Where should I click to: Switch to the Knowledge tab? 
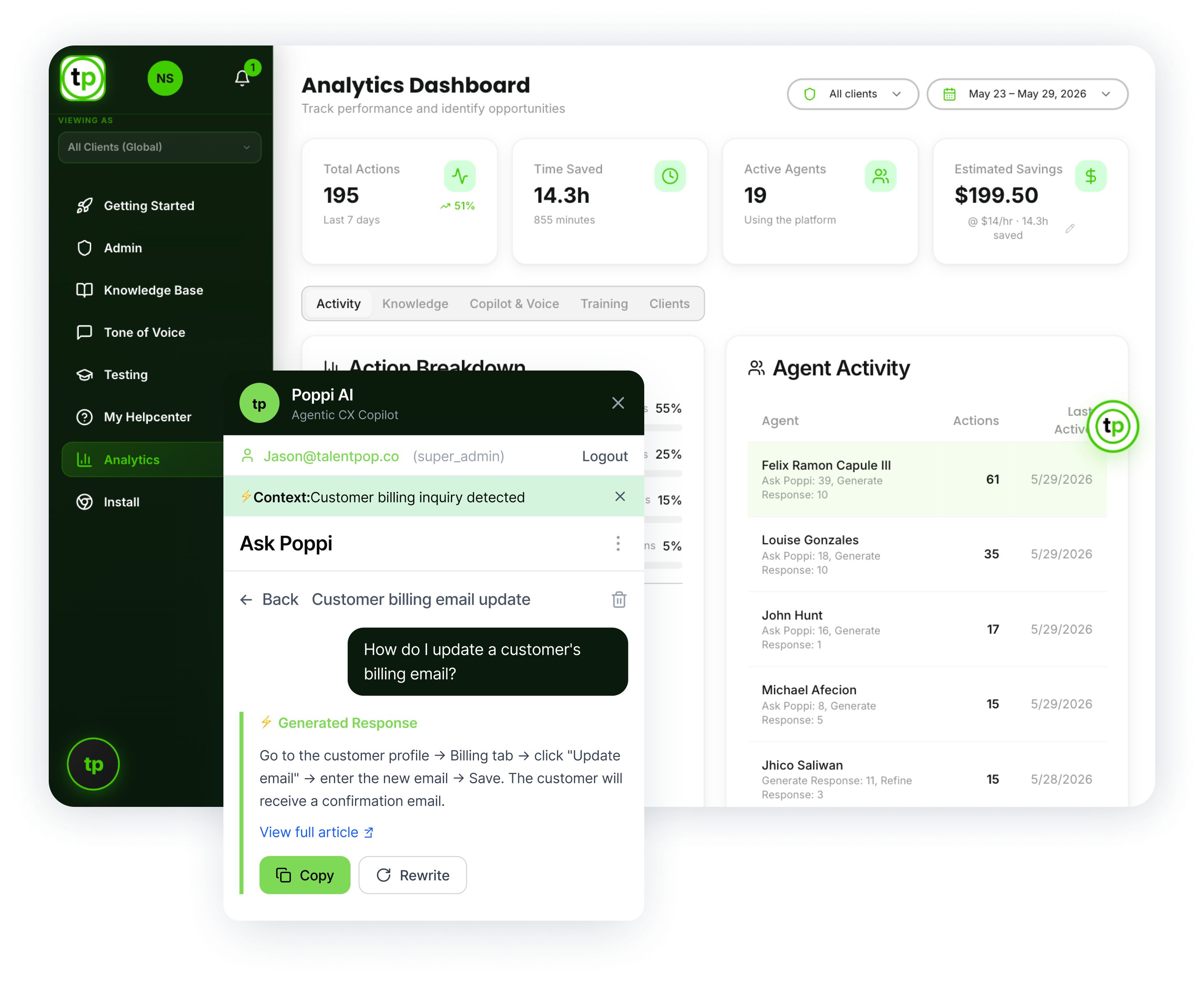pyautogui.click(x=415, y=304)
